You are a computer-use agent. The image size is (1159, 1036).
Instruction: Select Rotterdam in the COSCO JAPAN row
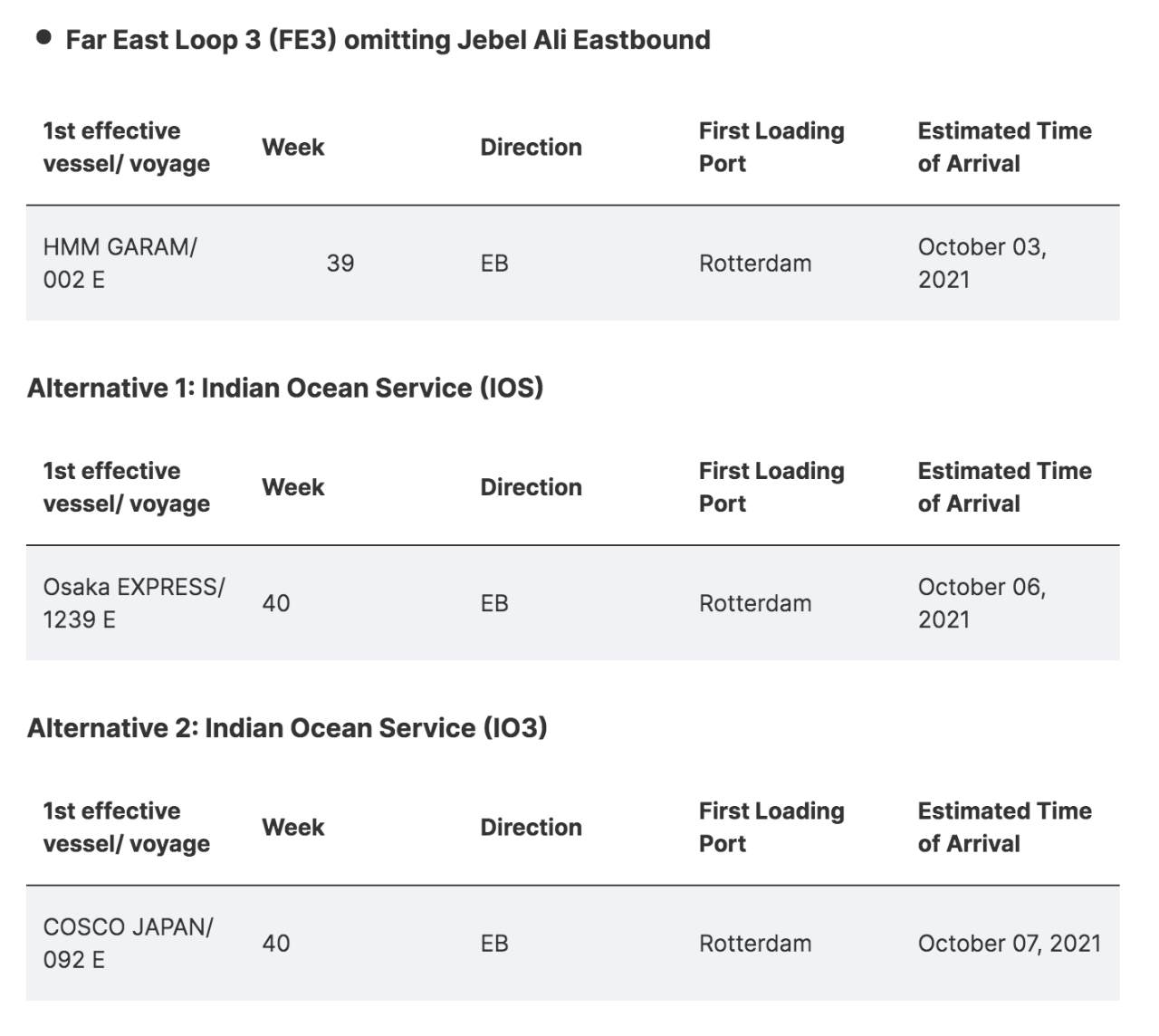point(755,943)
